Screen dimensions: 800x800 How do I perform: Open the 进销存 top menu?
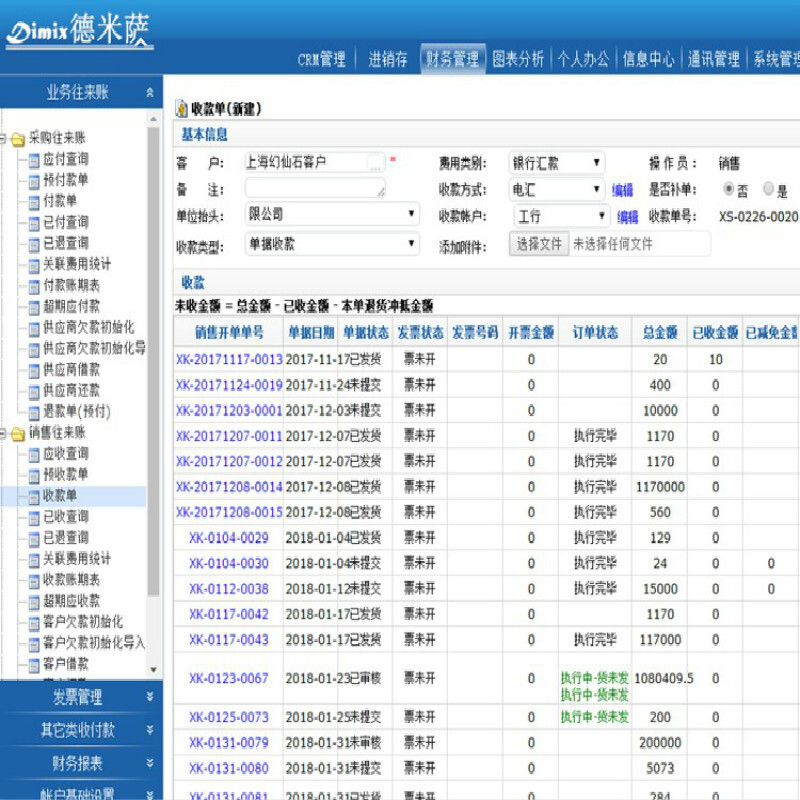click(387, 59)
